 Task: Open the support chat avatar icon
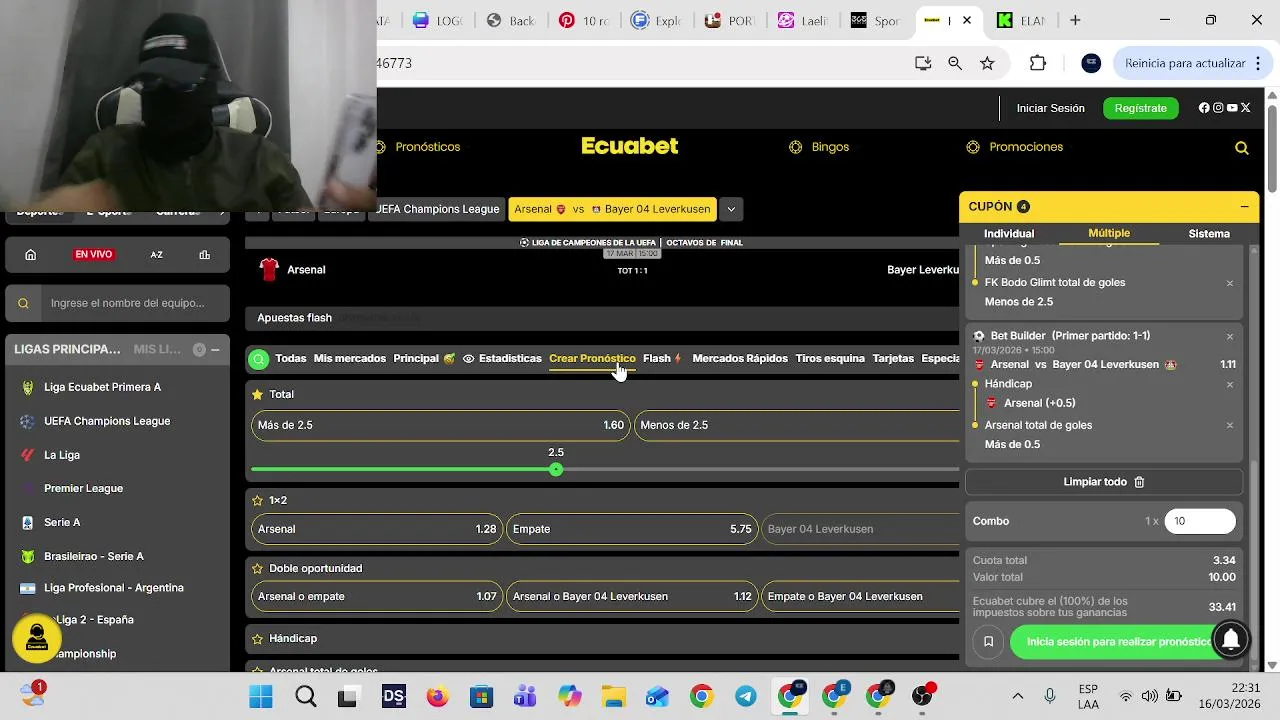point(37,637)
